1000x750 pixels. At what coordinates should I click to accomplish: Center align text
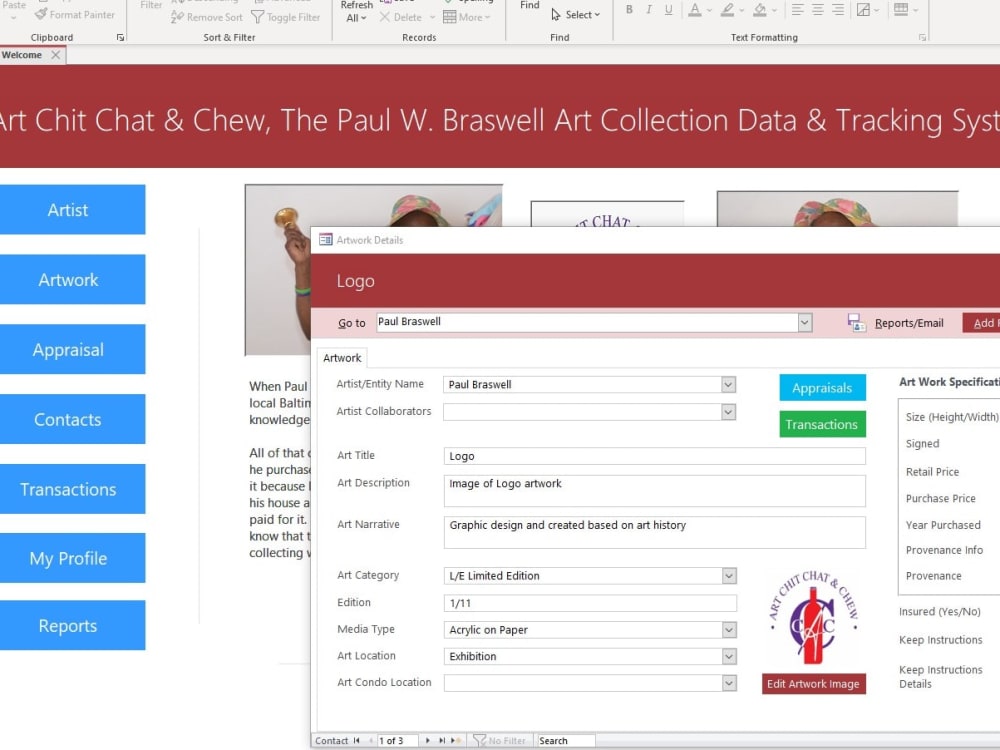pyautogui.click(x=818, y=10)
